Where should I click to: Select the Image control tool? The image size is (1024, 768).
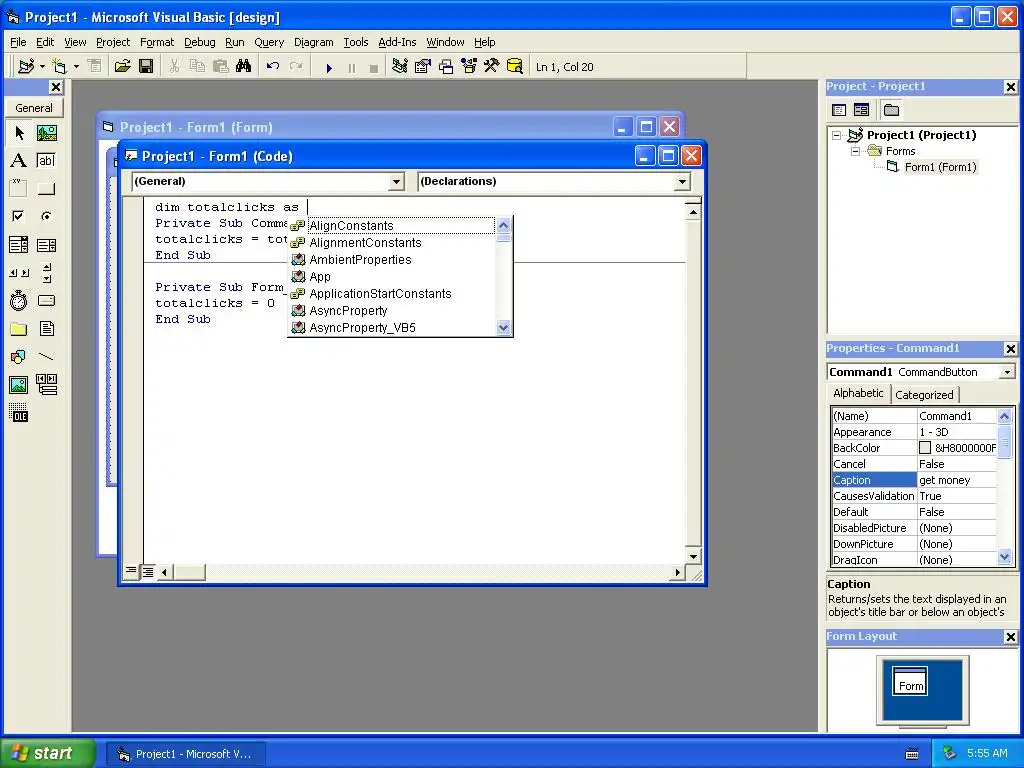pyautogui.click(x=19, y=385)
